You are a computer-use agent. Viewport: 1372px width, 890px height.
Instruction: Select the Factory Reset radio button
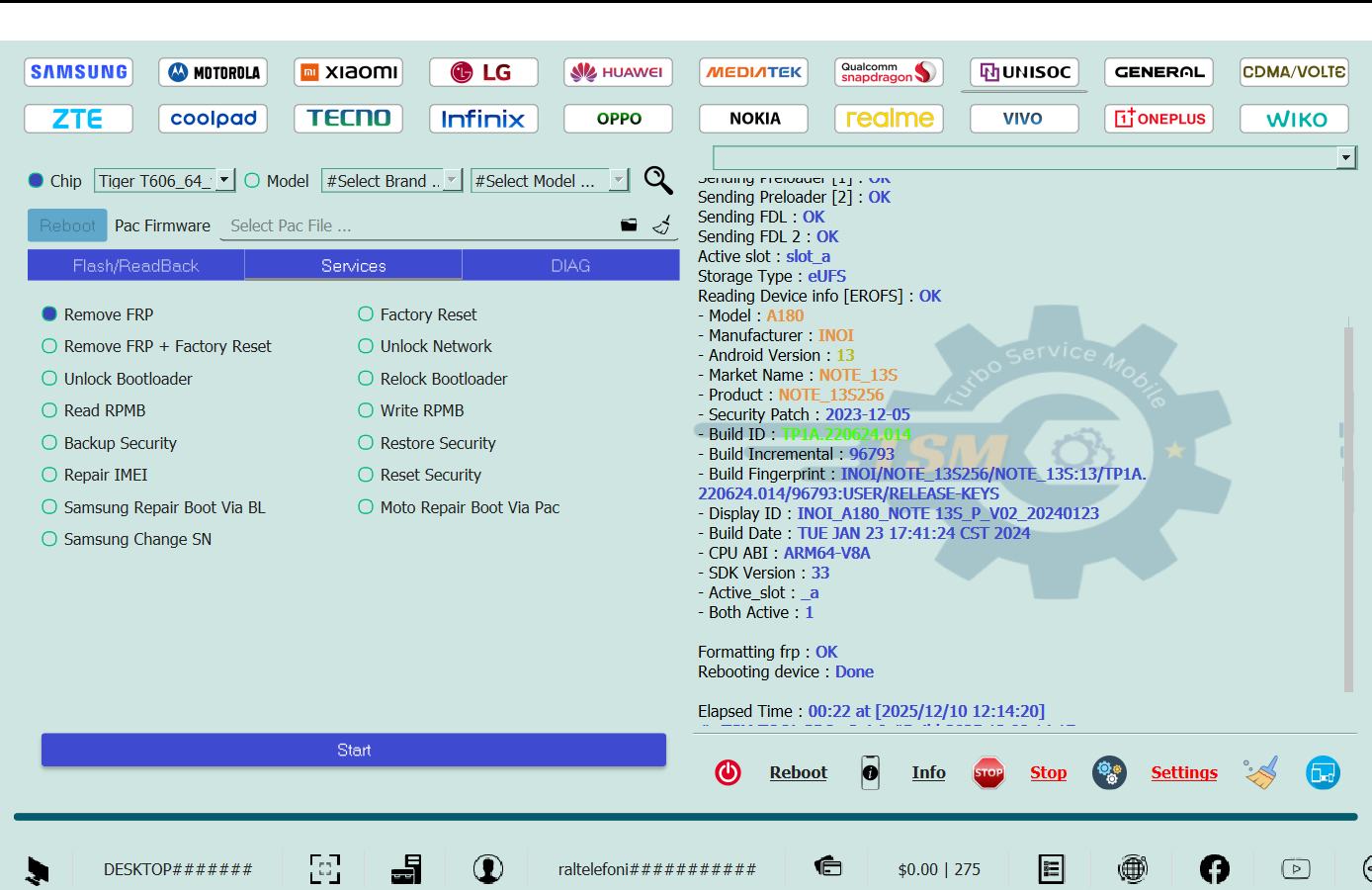point(366,314)
